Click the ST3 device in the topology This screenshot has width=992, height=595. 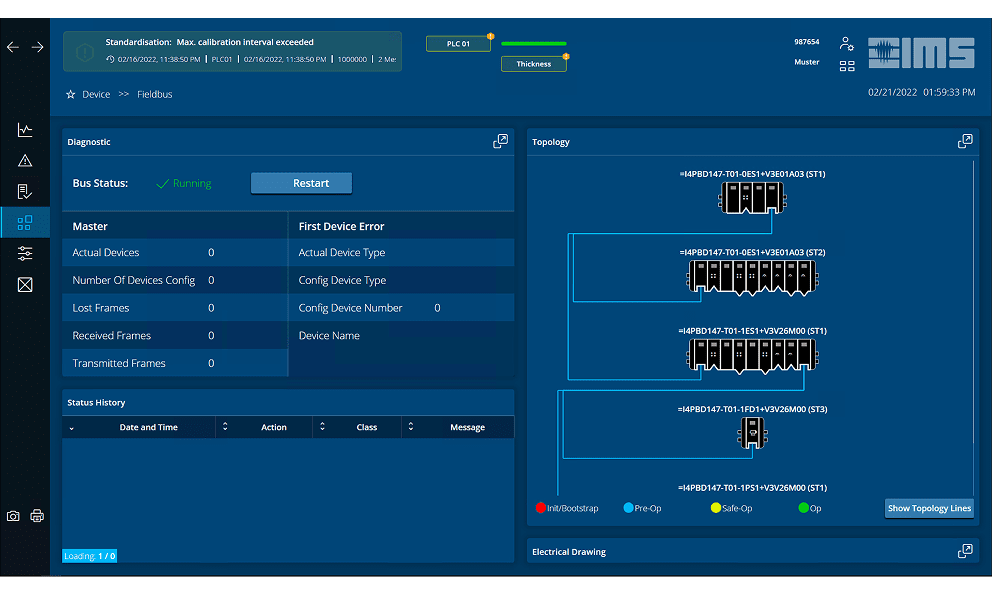[x=752, y=432]
